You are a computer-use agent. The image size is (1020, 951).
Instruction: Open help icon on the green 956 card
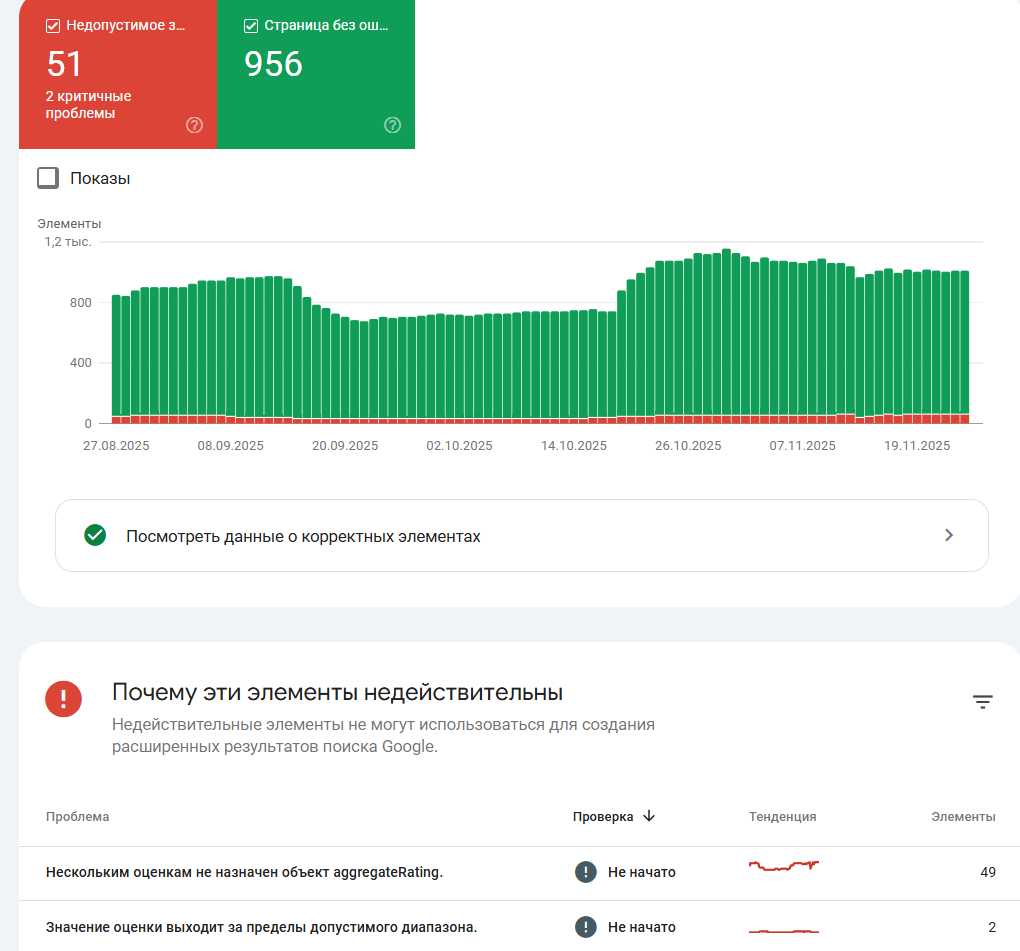click(x=392, y=125)
